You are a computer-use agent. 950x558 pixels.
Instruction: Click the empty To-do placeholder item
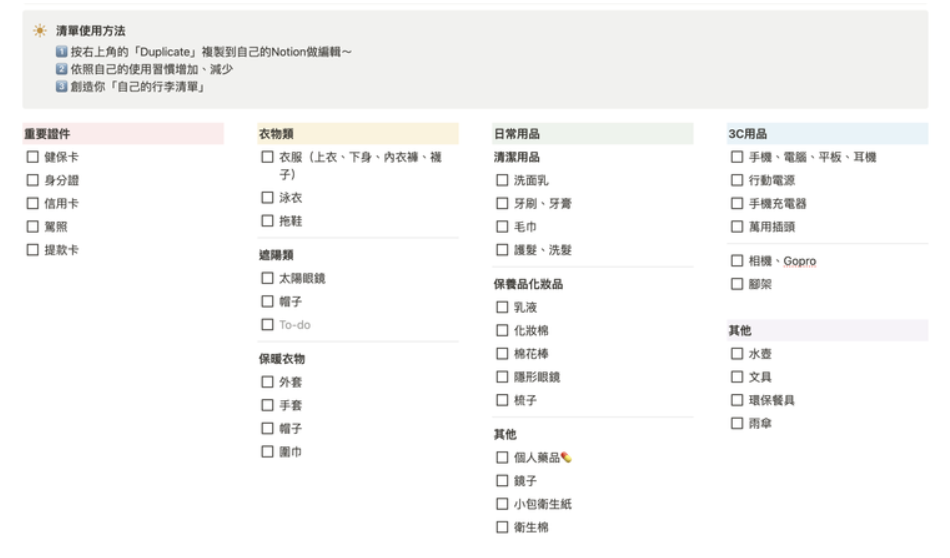coord(294,325)
